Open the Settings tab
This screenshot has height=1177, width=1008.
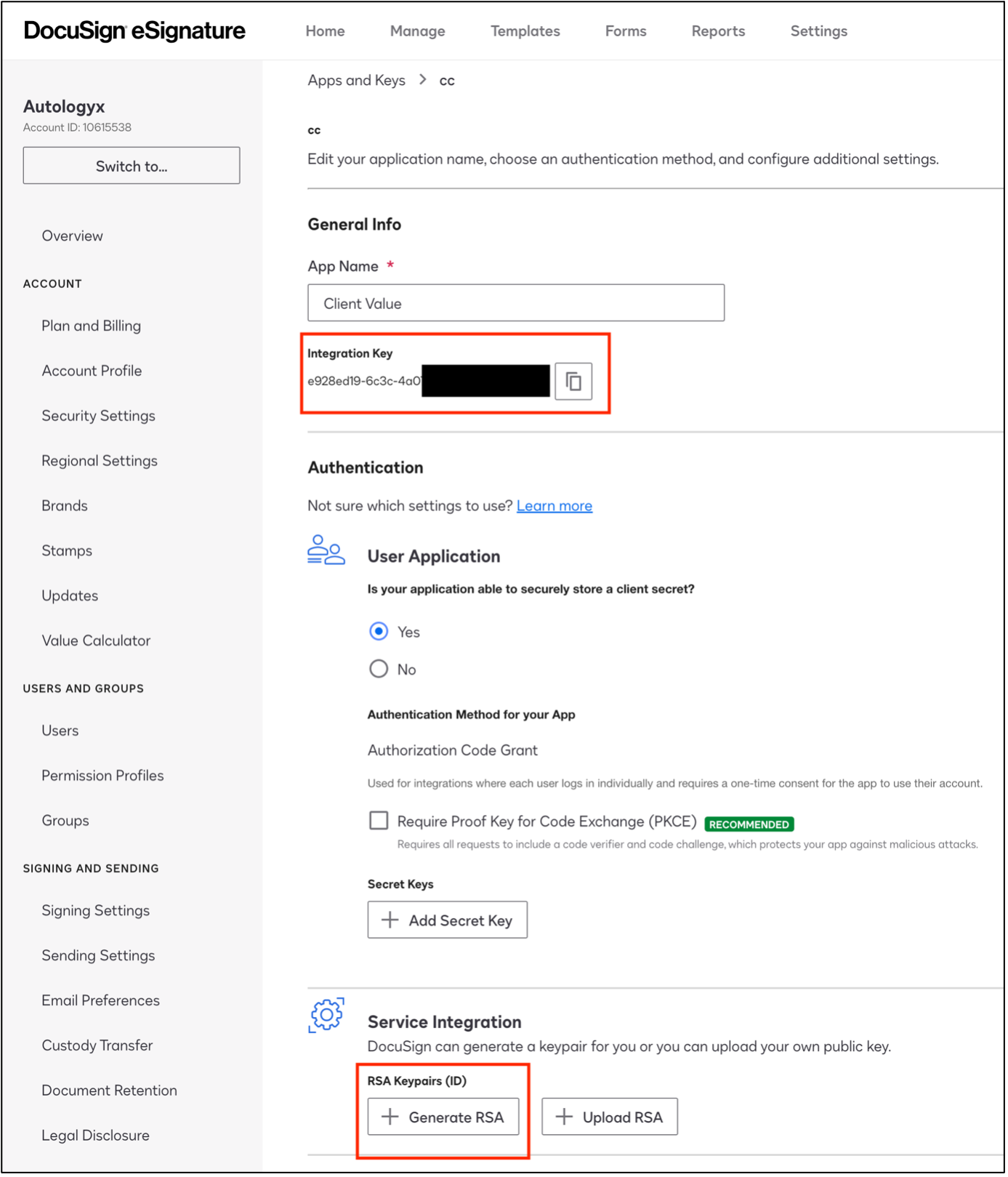click(820, 31)
